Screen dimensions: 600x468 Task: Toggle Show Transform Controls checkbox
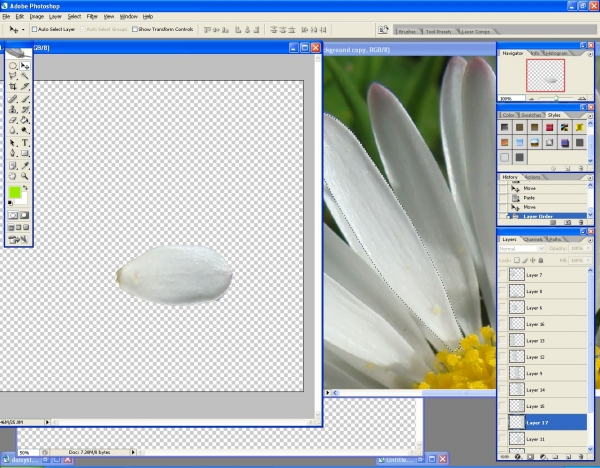point(135,29)
